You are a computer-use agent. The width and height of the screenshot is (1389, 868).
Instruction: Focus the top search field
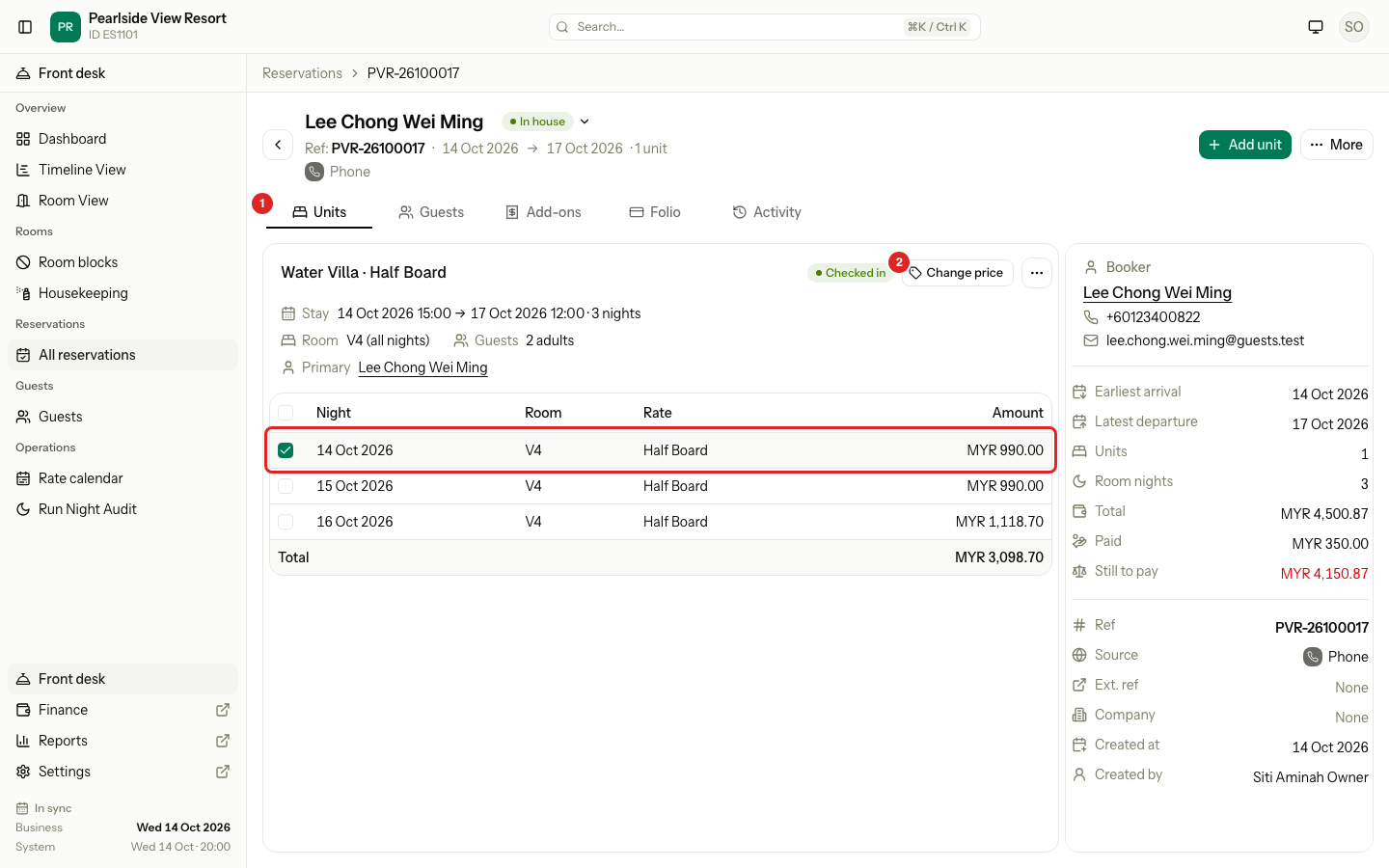765,27
